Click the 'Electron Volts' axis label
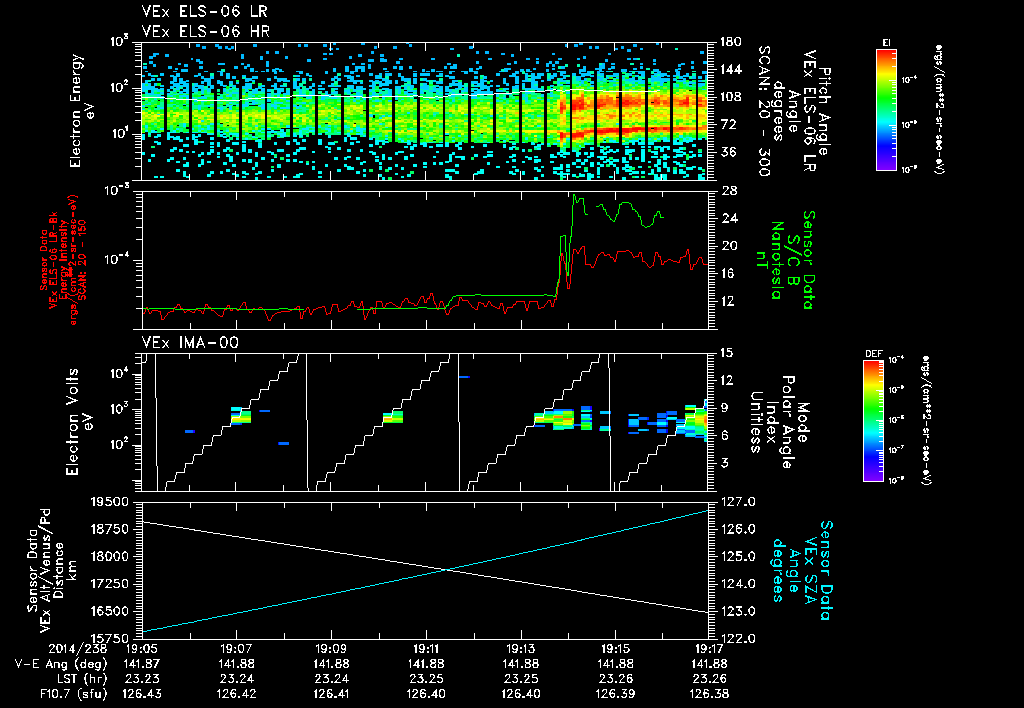This screenshot has height=708, width=1024. 72,421
